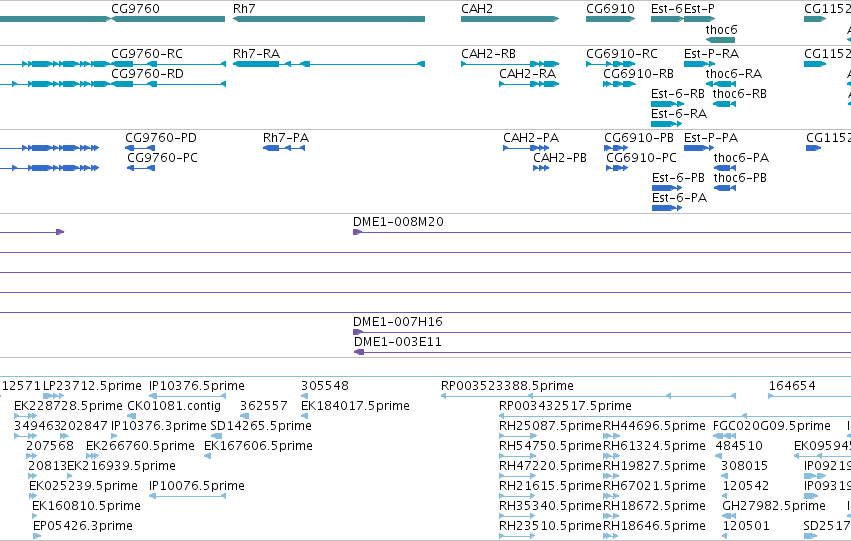Click the IP10076.5prime EST arrow glyph
851x541 pixels.
187,496
